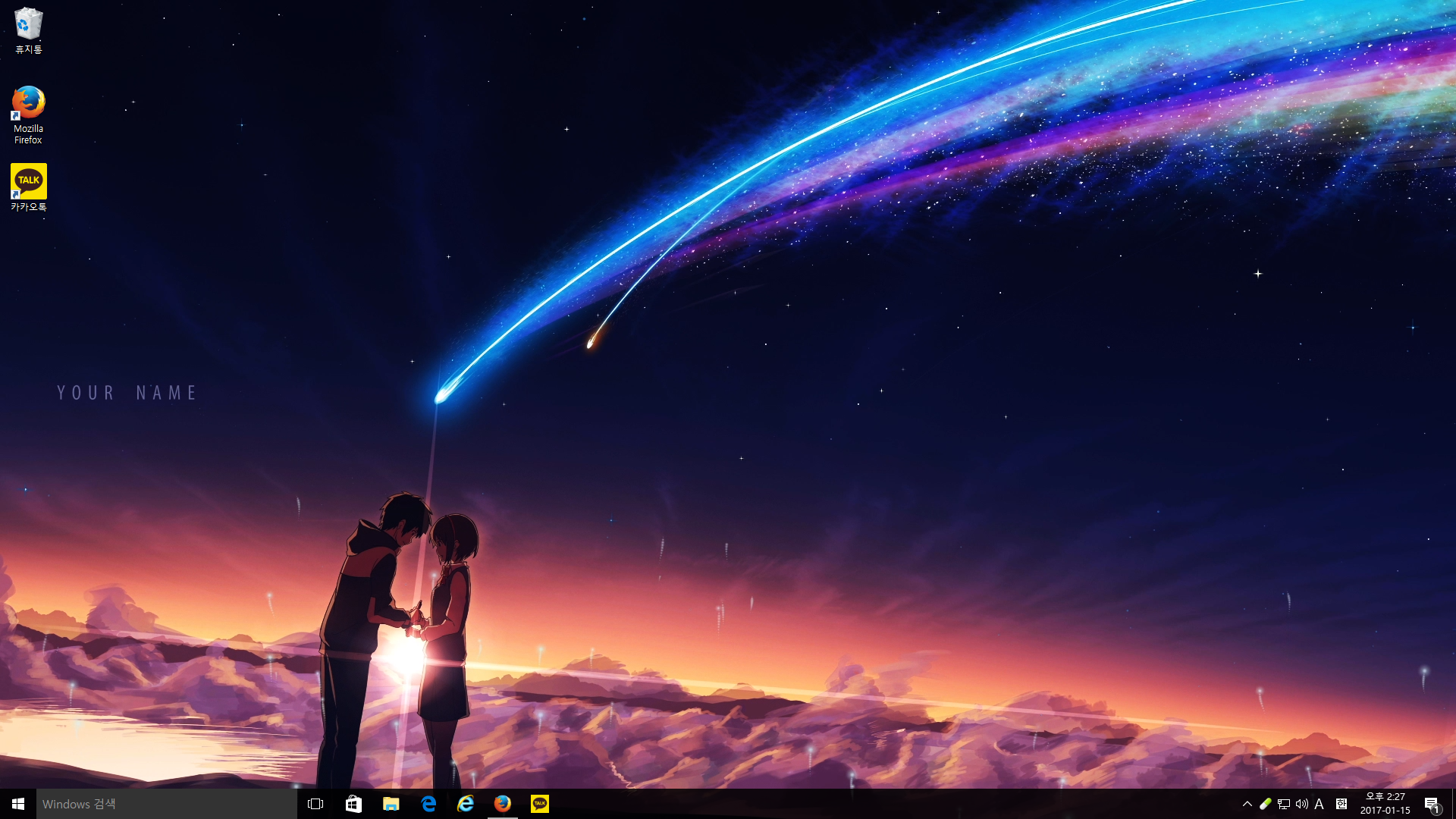Open network status tray icon
1456x819 pixels.
[x=1284, y=804]
